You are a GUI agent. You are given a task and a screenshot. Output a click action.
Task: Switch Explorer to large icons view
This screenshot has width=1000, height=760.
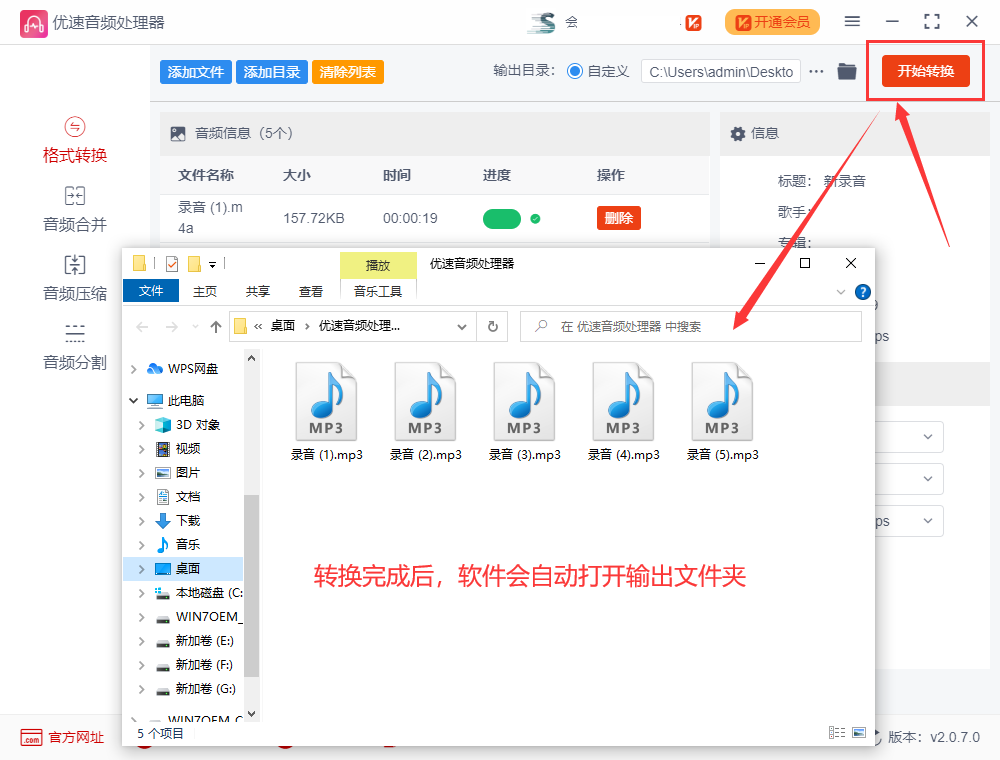(x=859, y=733)
